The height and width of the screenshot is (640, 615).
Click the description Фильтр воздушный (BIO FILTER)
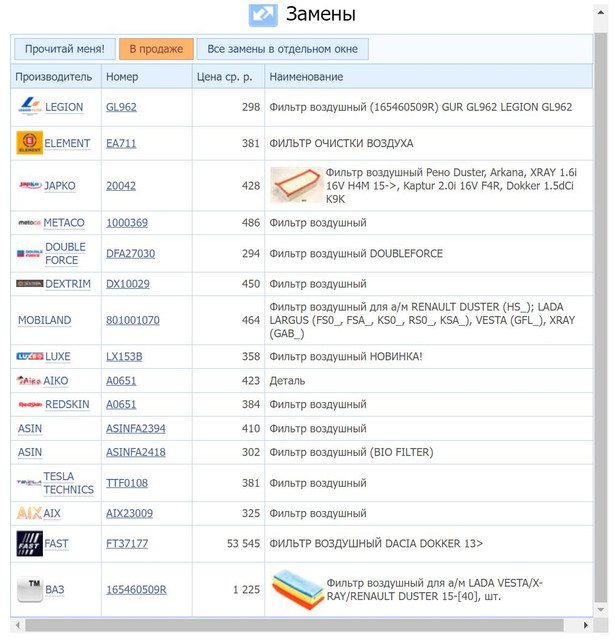point(351,452)
